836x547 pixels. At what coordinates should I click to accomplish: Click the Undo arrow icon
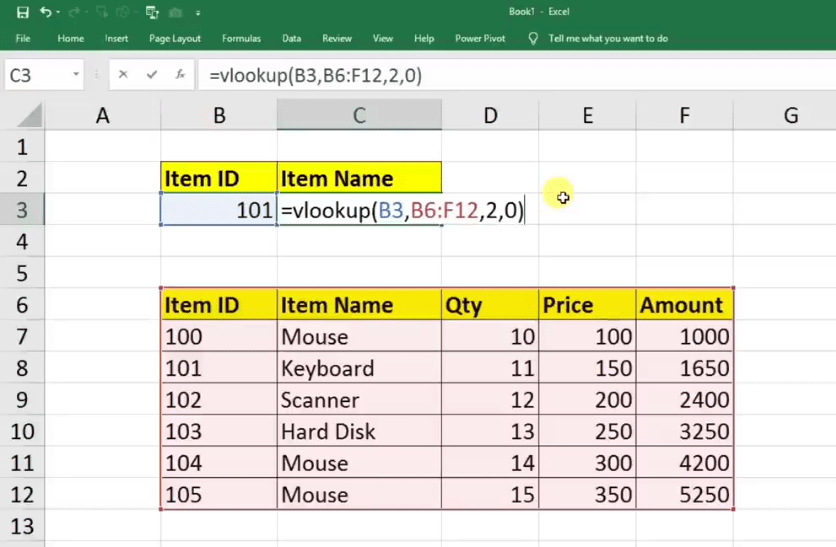coord(46,12)
